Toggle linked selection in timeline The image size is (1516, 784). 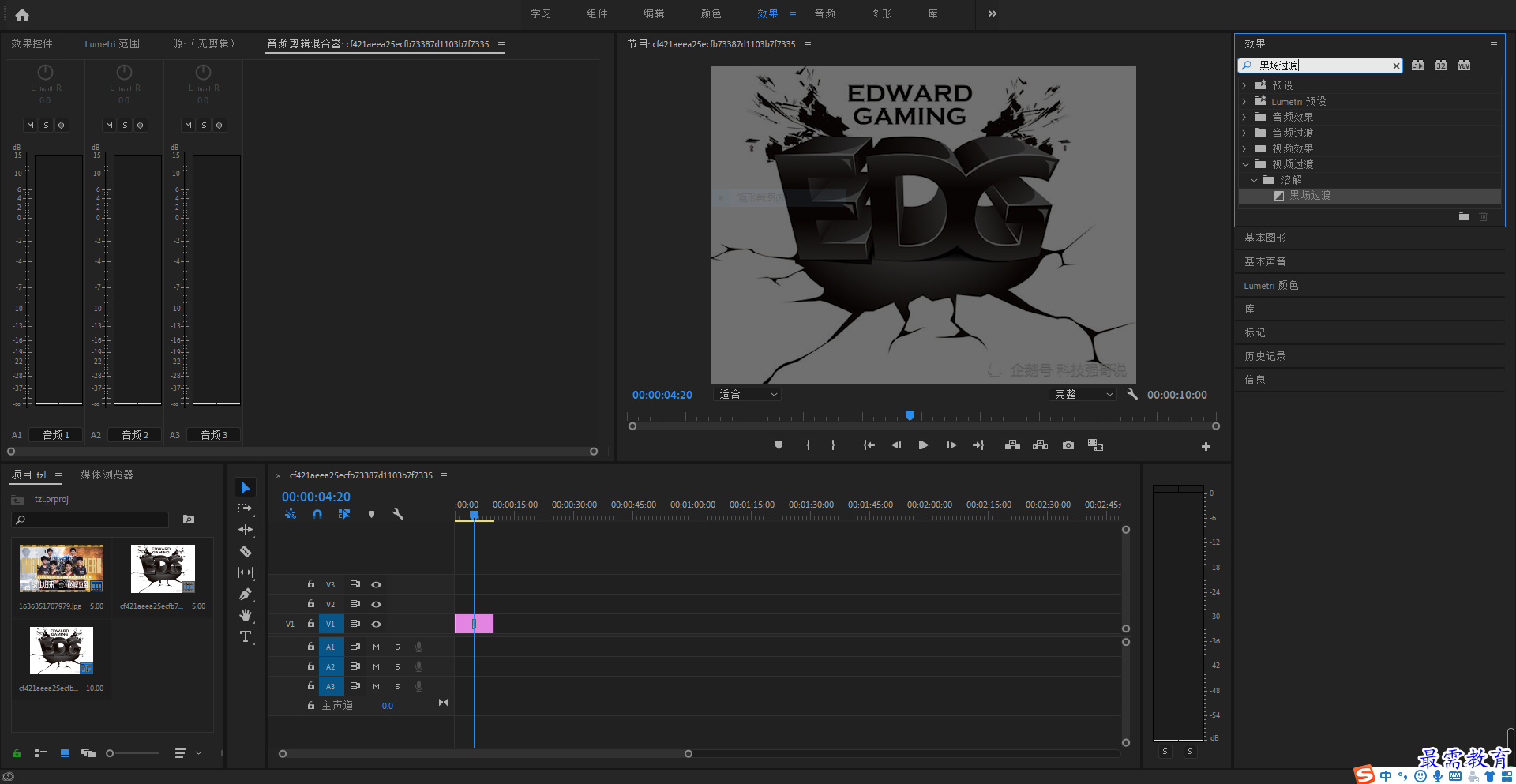(344, 514)
